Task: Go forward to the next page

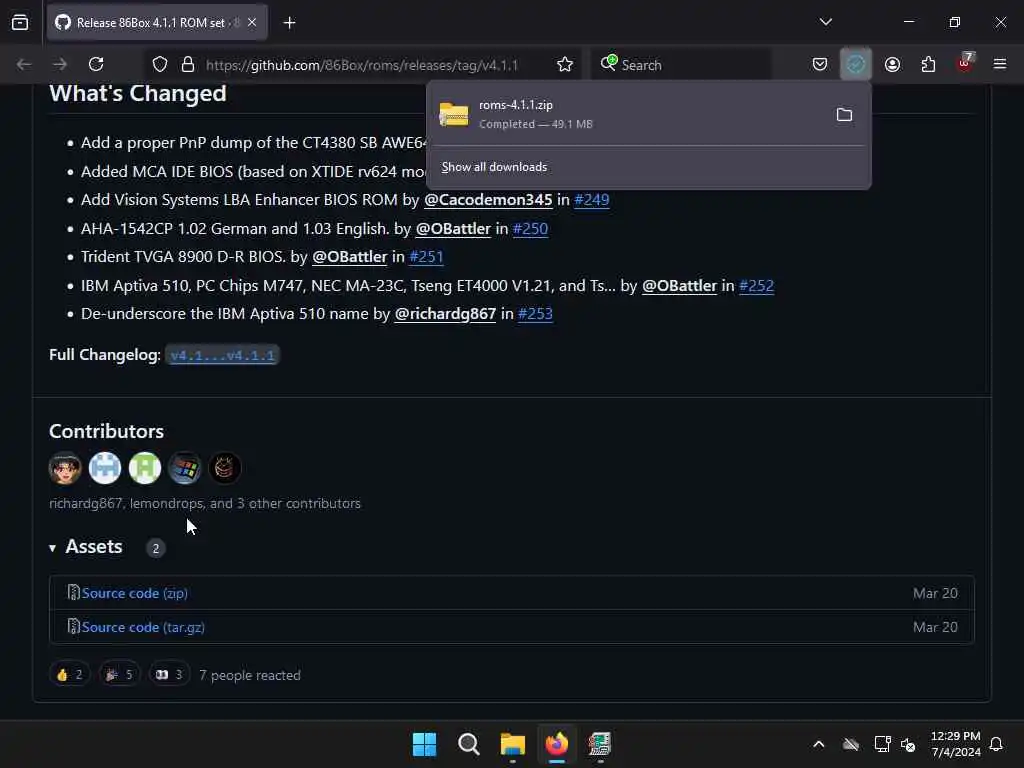Action: point(60,64)
